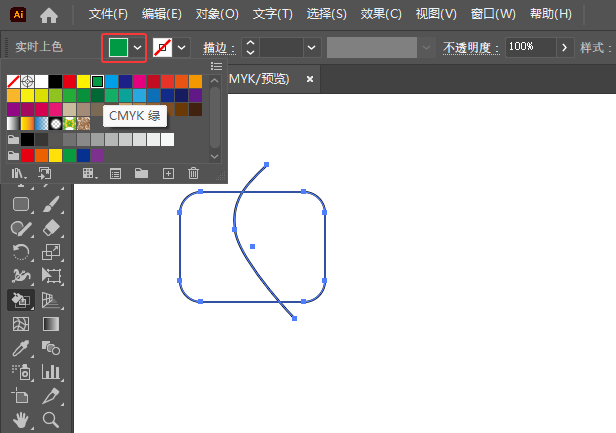The width and height of the screenshot is (616, 433).
Task: Select the Free Transform tool
Action: click(x=51, y=276)
